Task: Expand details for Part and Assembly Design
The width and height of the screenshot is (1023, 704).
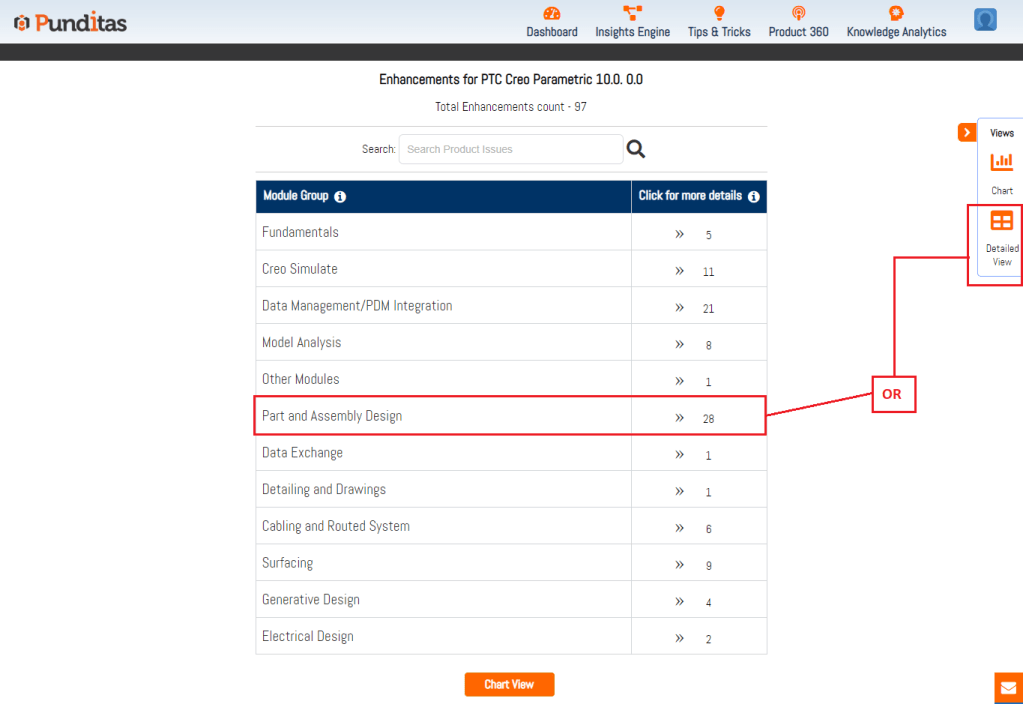Action: (x=680, y=417)
